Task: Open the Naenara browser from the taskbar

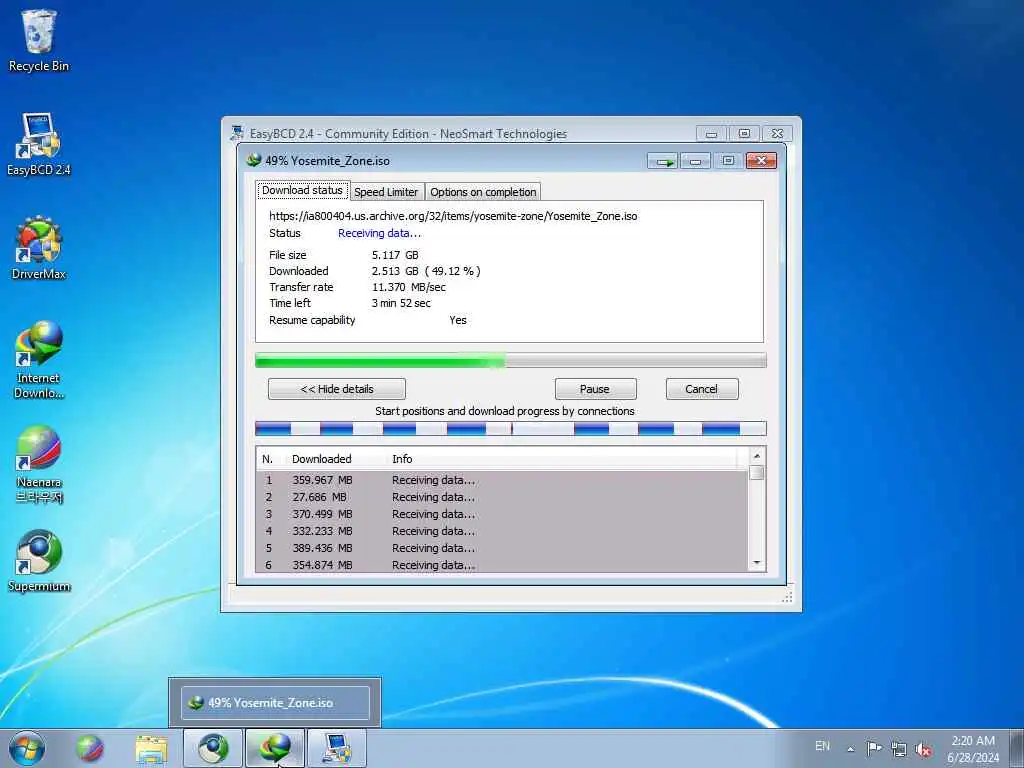Action: click(90, 748)
